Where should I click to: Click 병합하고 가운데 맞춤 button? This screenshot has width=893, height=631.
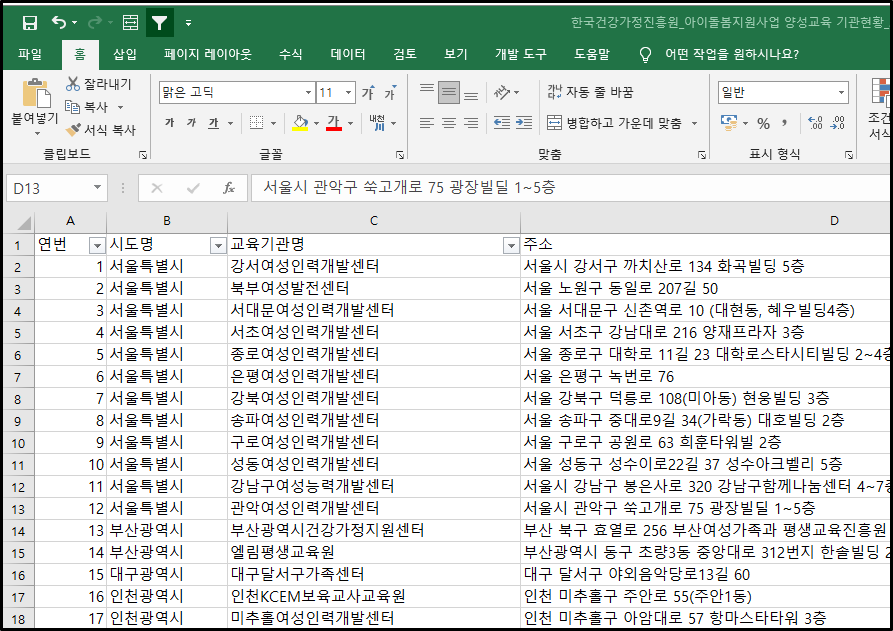pyautogui.click(x=614, y=123)
